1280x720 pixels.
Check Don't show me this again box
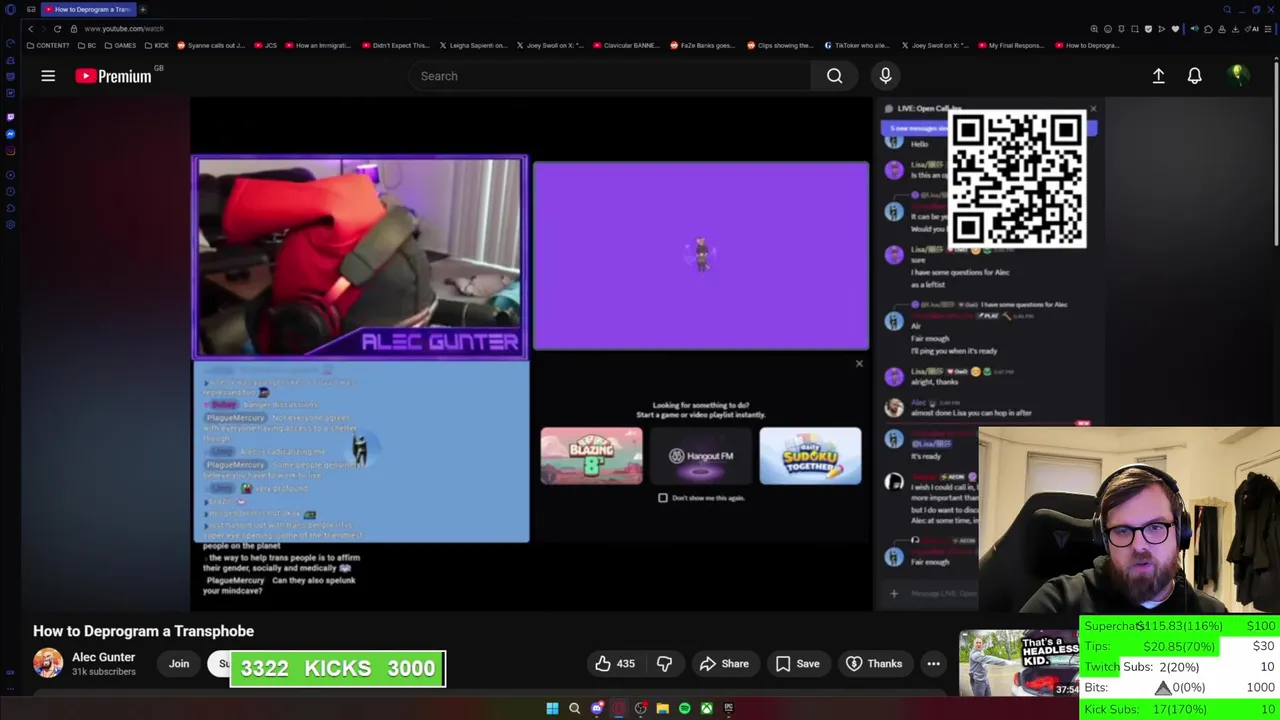(663, 498)
